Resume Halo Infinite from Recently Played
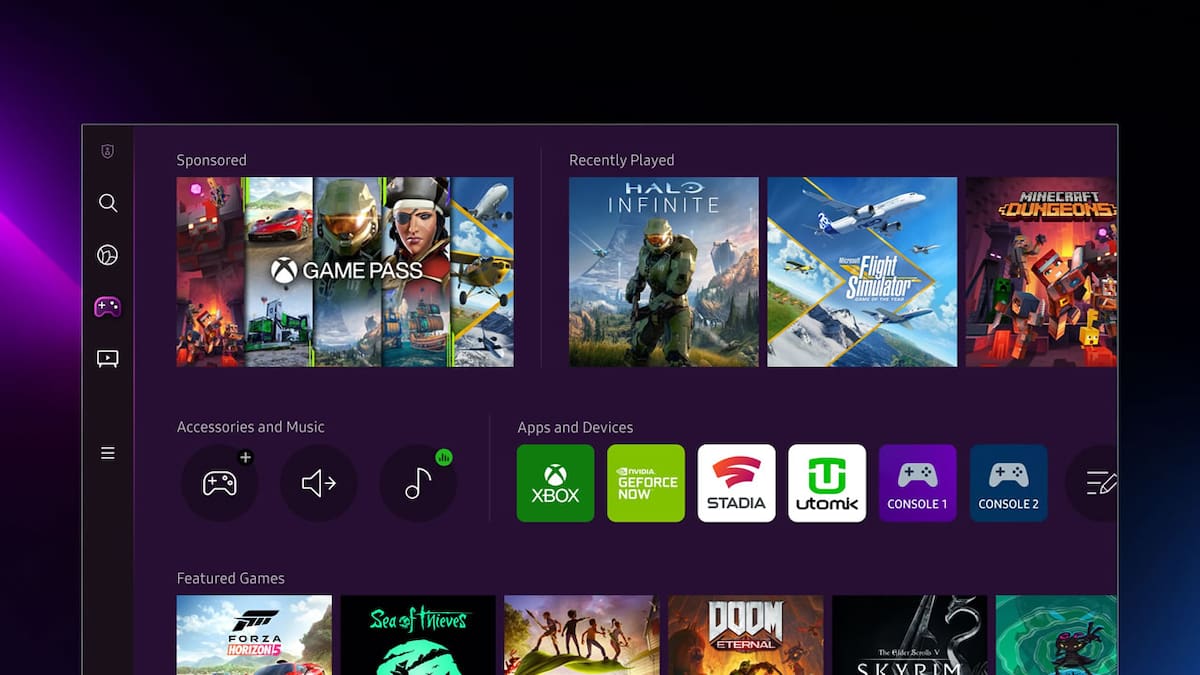This screenshot has width=1200, height=675. coord(664,272)
